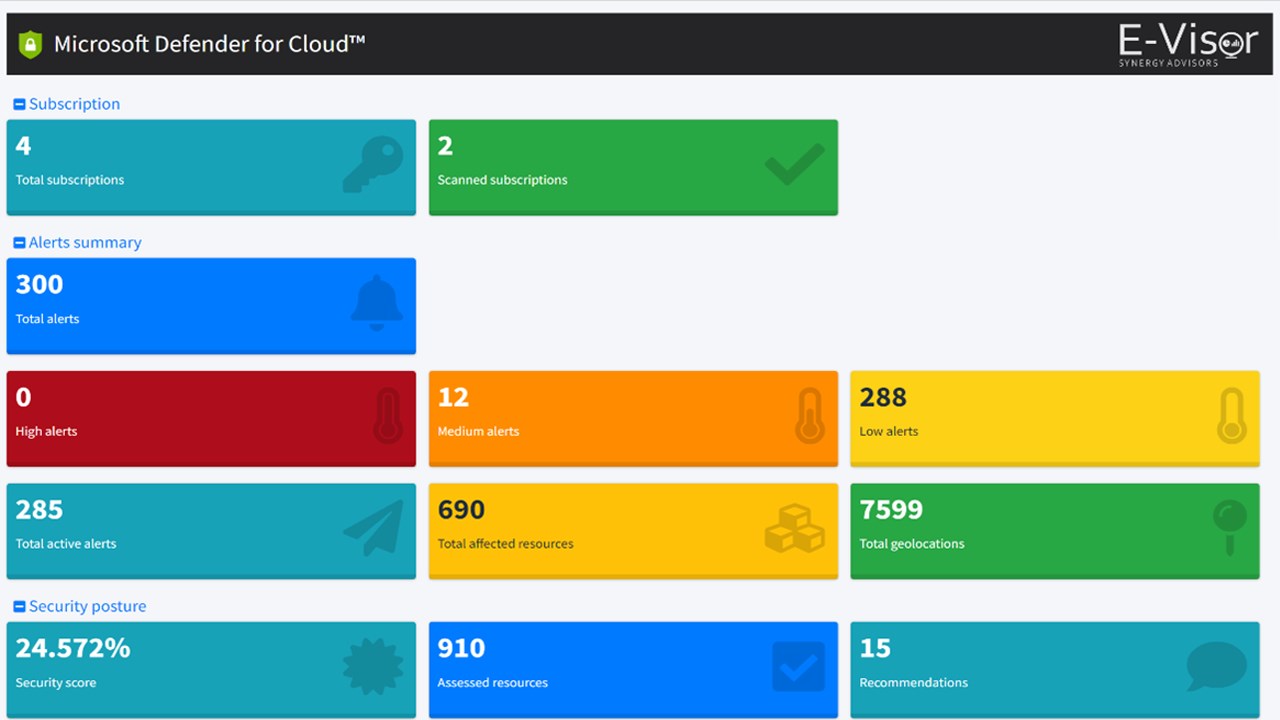
Task: Click the key icon on Total subscriptions
Action: click(x=373, y=164)
